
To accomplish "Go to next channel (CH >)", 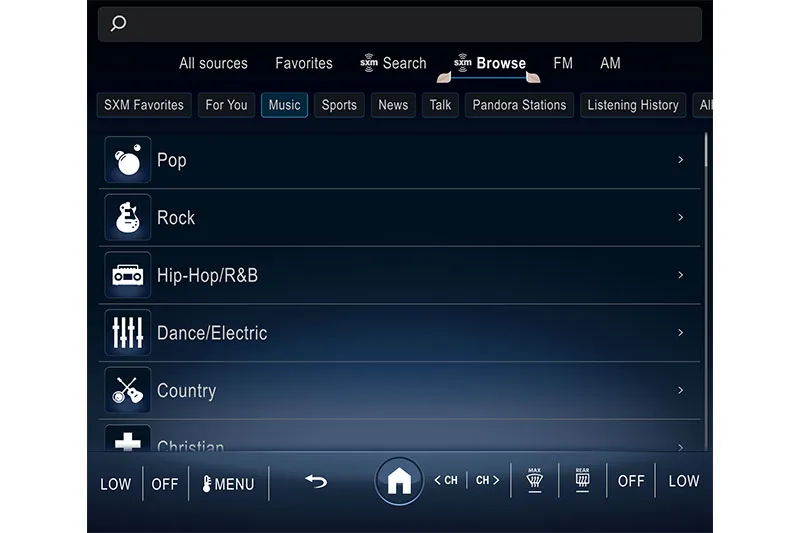I will pos(487,481).
